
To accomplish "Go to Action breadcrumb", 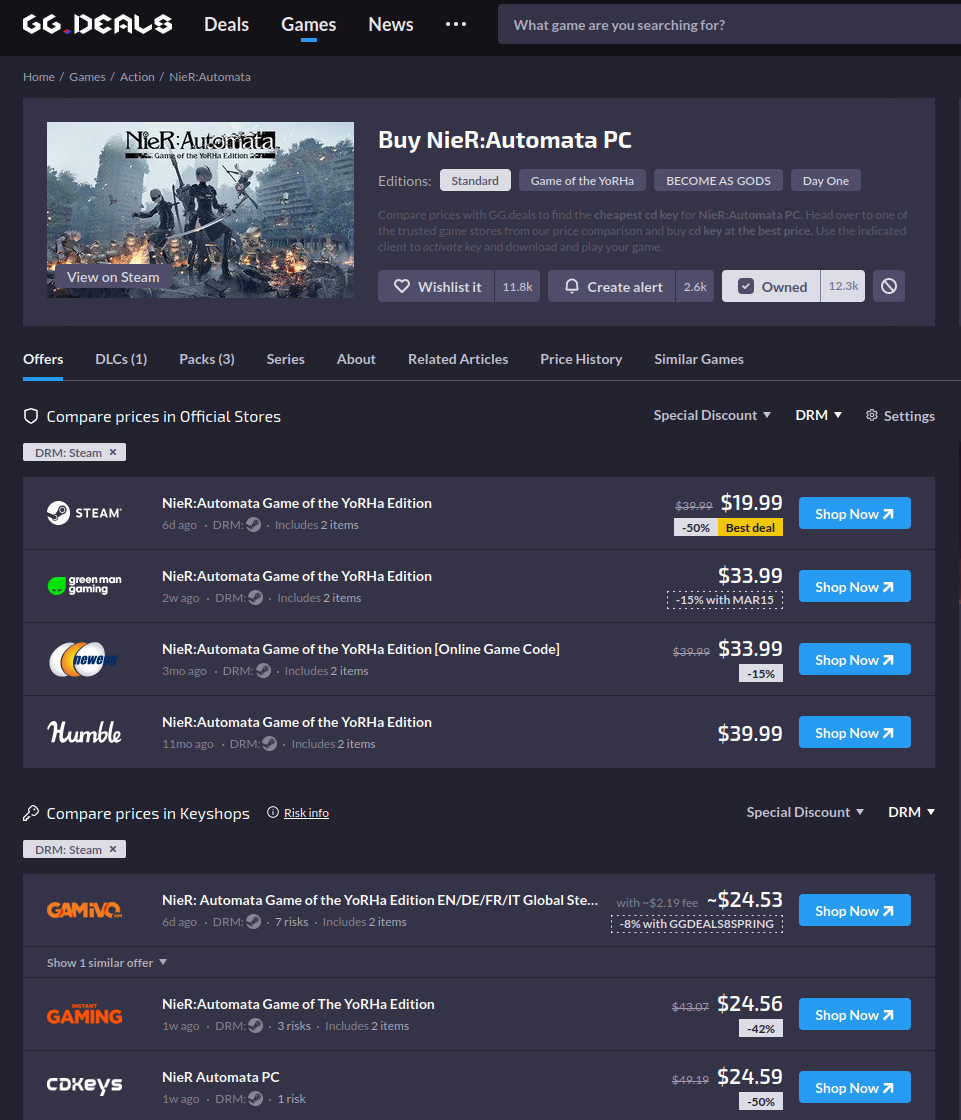I will [x=137, y=76].
